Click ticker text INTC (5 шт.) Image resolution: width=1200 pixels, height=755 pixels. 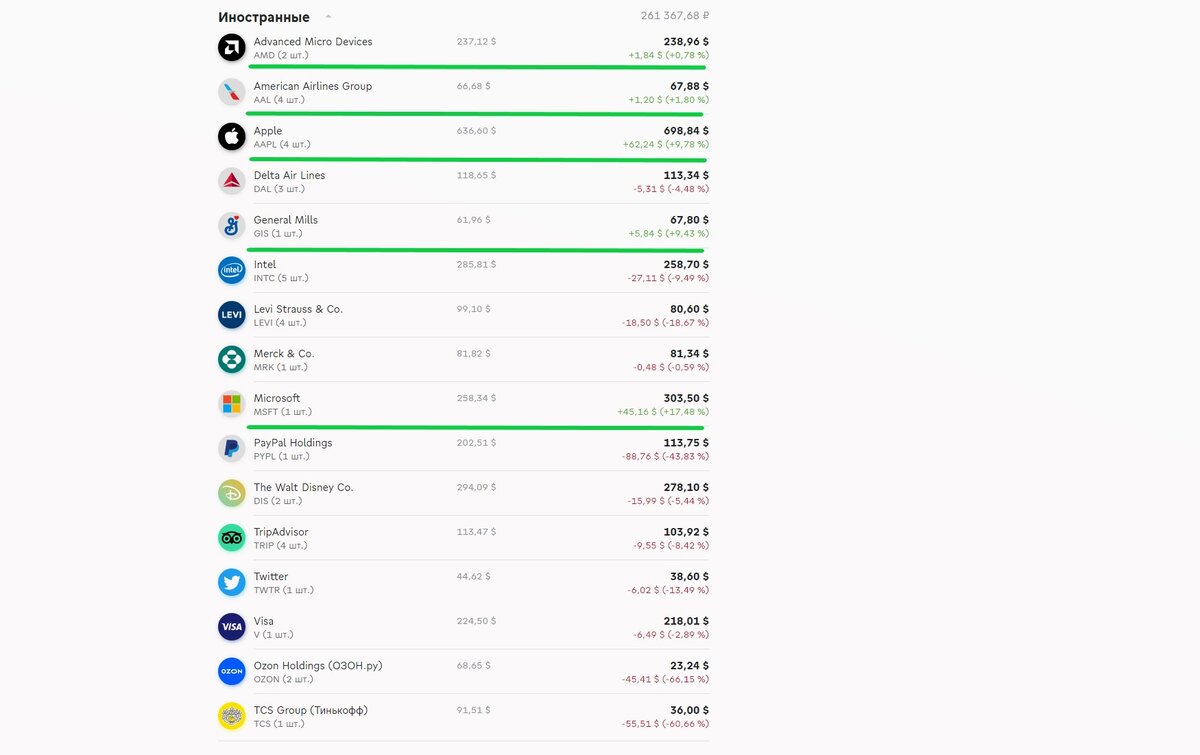pyautogui.click(x=281, y=278)
